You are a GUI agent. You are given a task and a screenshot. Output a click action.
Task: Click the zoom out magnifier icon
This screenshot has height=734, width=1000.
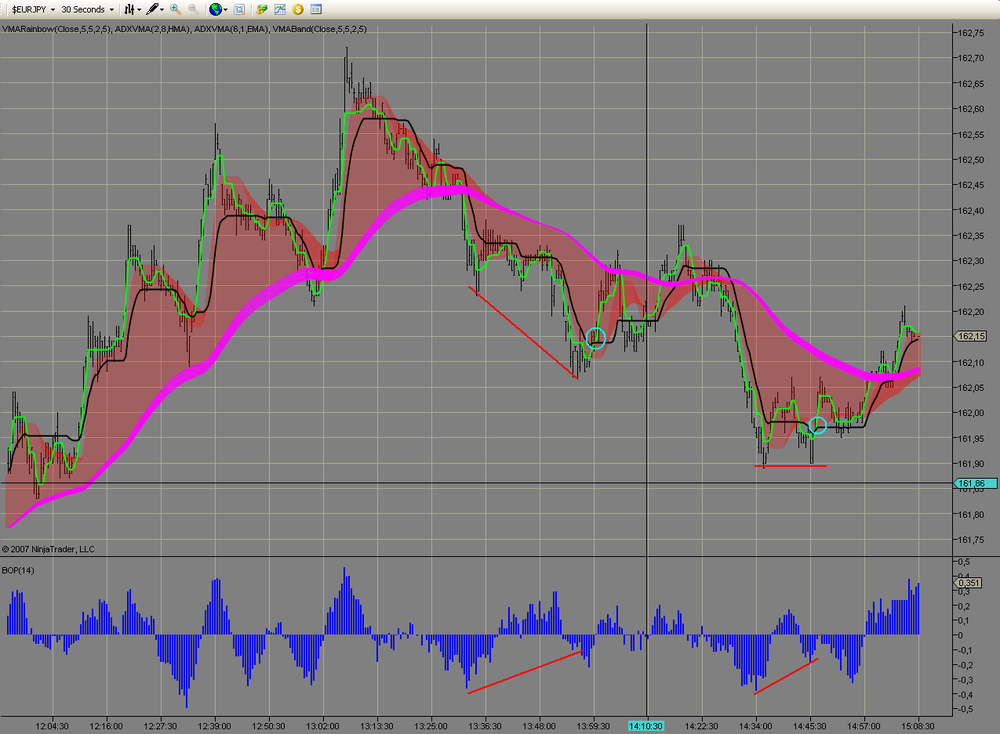pos(193,10)
